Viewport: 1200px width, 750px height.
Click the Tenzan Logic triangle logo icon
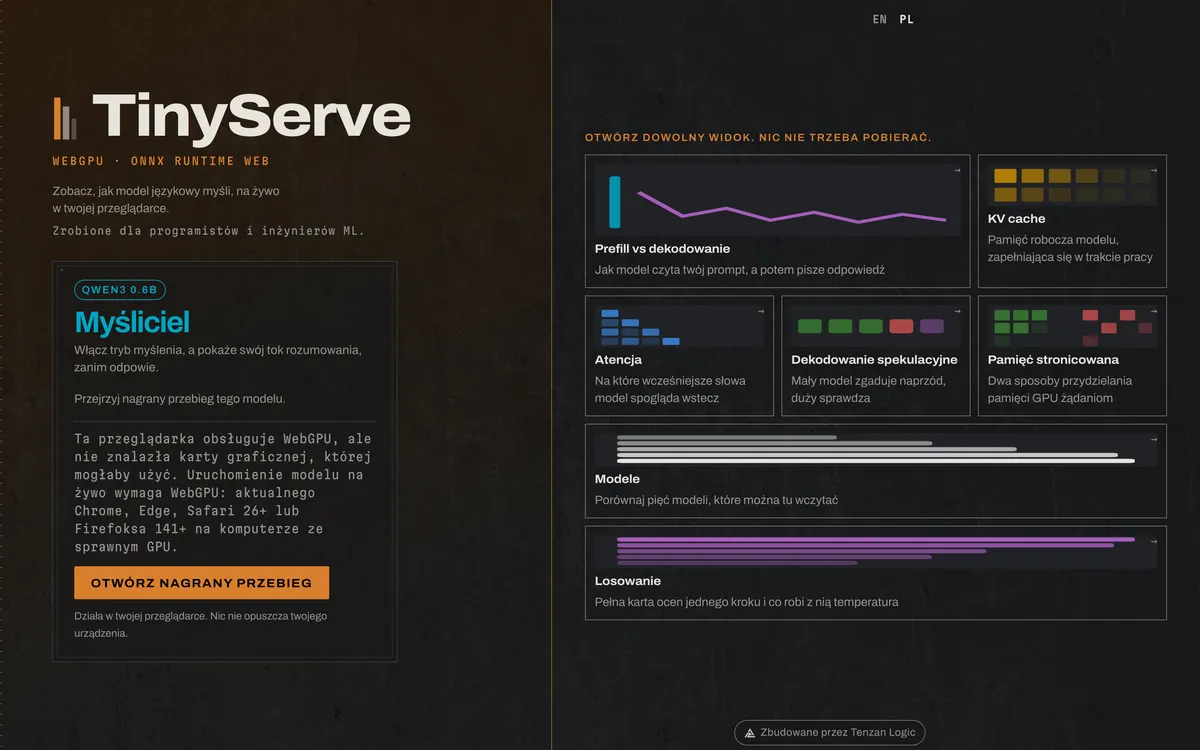(x=750, y=733)
